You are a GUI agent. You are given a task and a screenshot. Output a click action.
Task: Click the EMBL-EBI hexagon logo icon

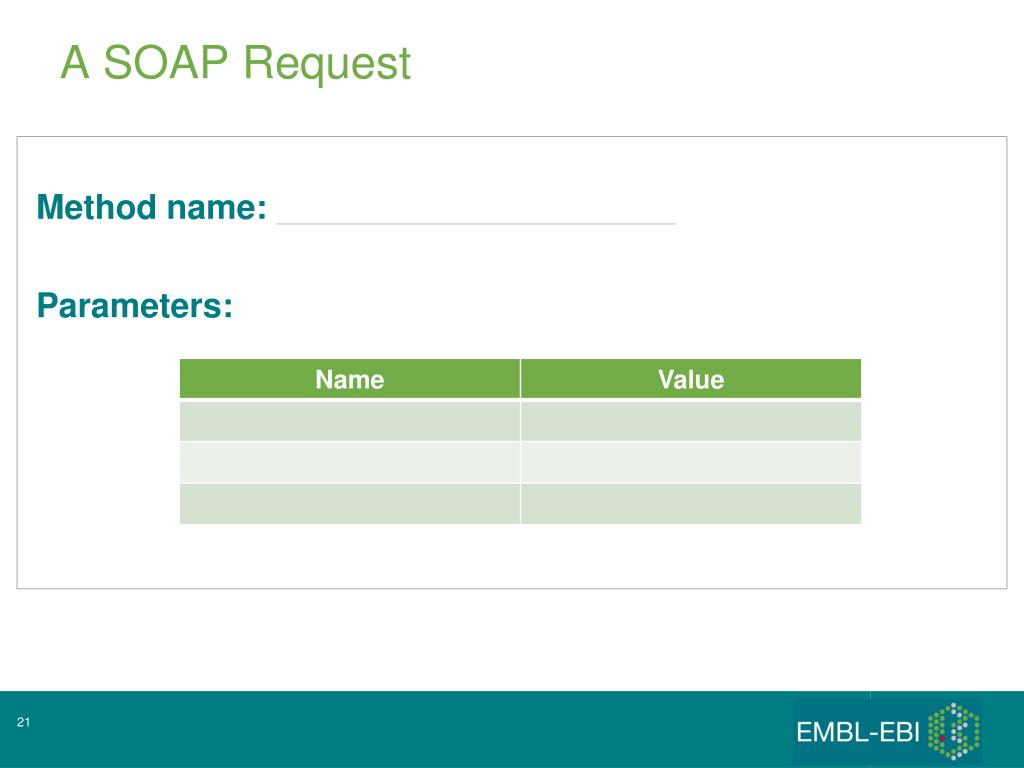click(x=953, y=731)
